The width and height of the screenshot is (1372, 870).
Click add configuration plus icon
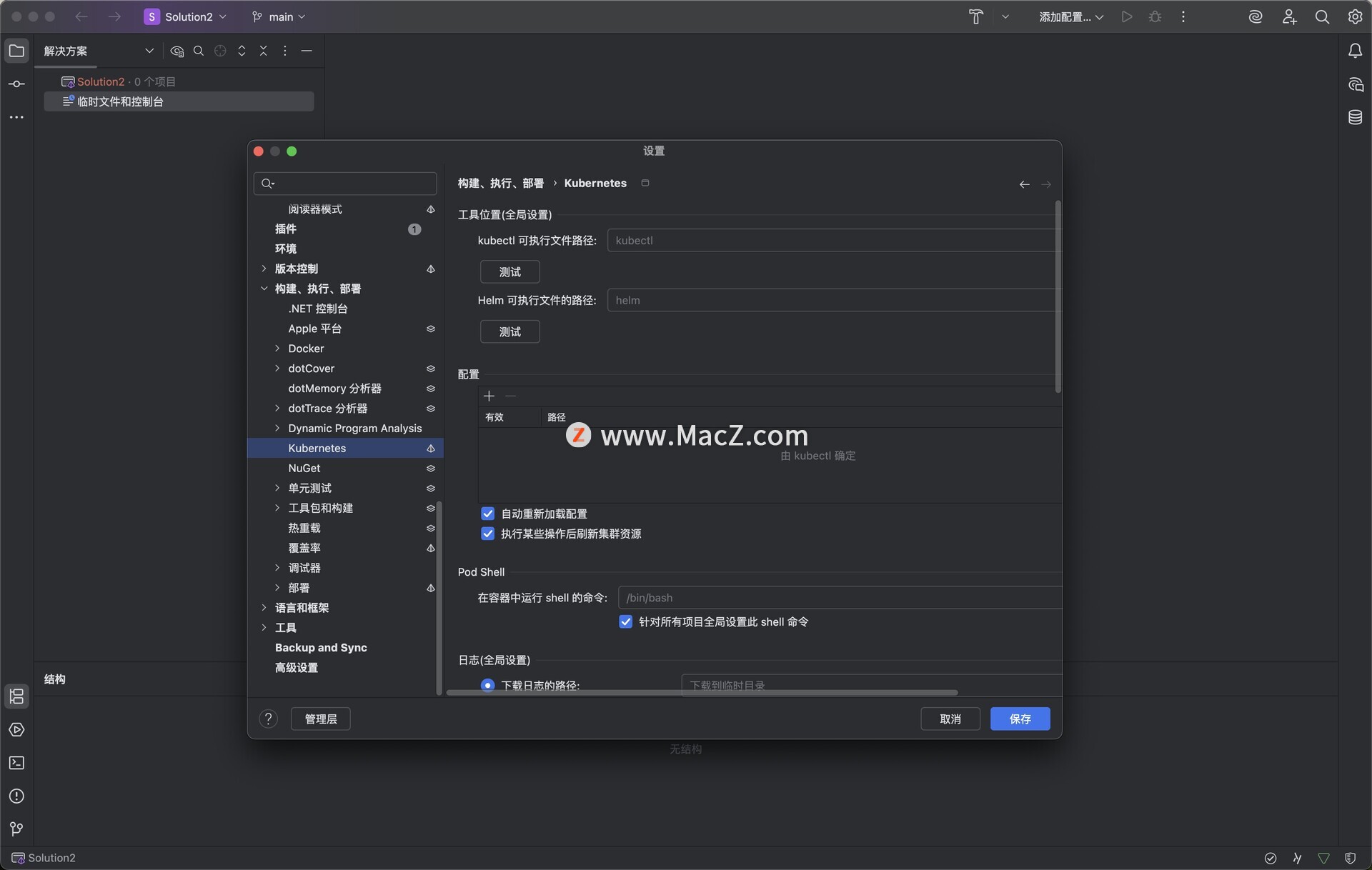click(x=489, y=396)
